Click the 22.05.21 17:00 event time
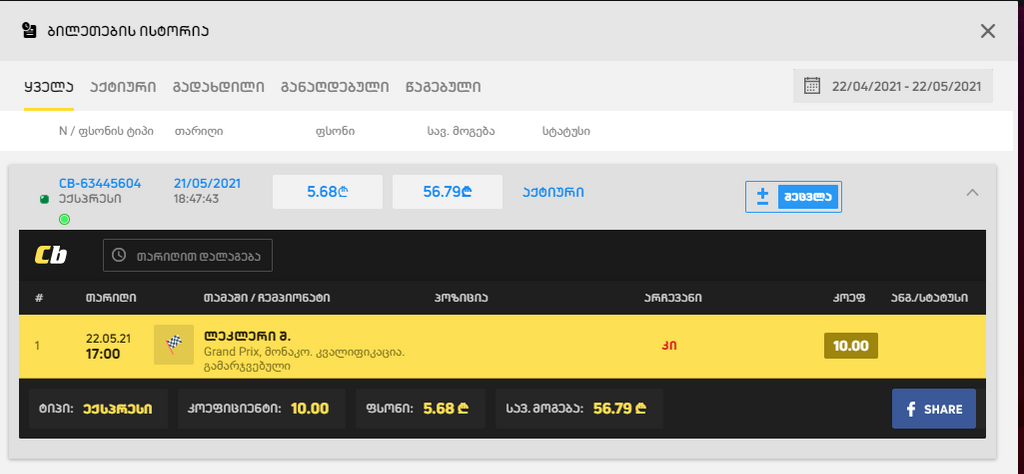This screenshot has height=474, width=1024. coord(108,347)
